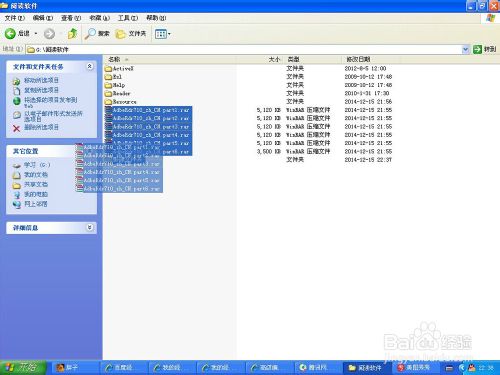
Task: Click the red X delete icon
Action: pyautogui.click(x=16, y=128)
